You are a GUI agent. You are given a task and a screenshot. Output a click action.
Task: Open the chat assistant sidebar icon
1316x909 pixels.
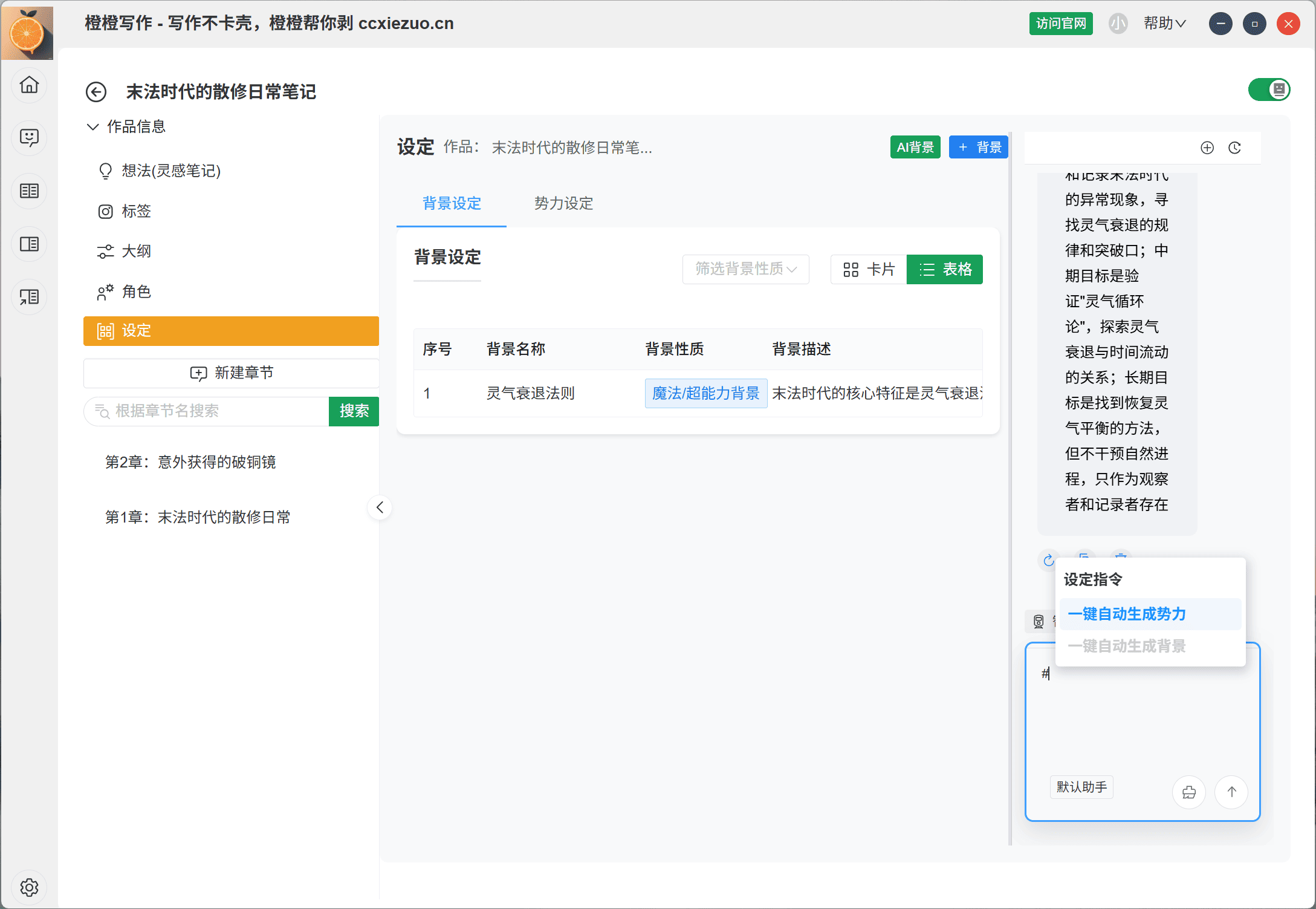[29, 138]
